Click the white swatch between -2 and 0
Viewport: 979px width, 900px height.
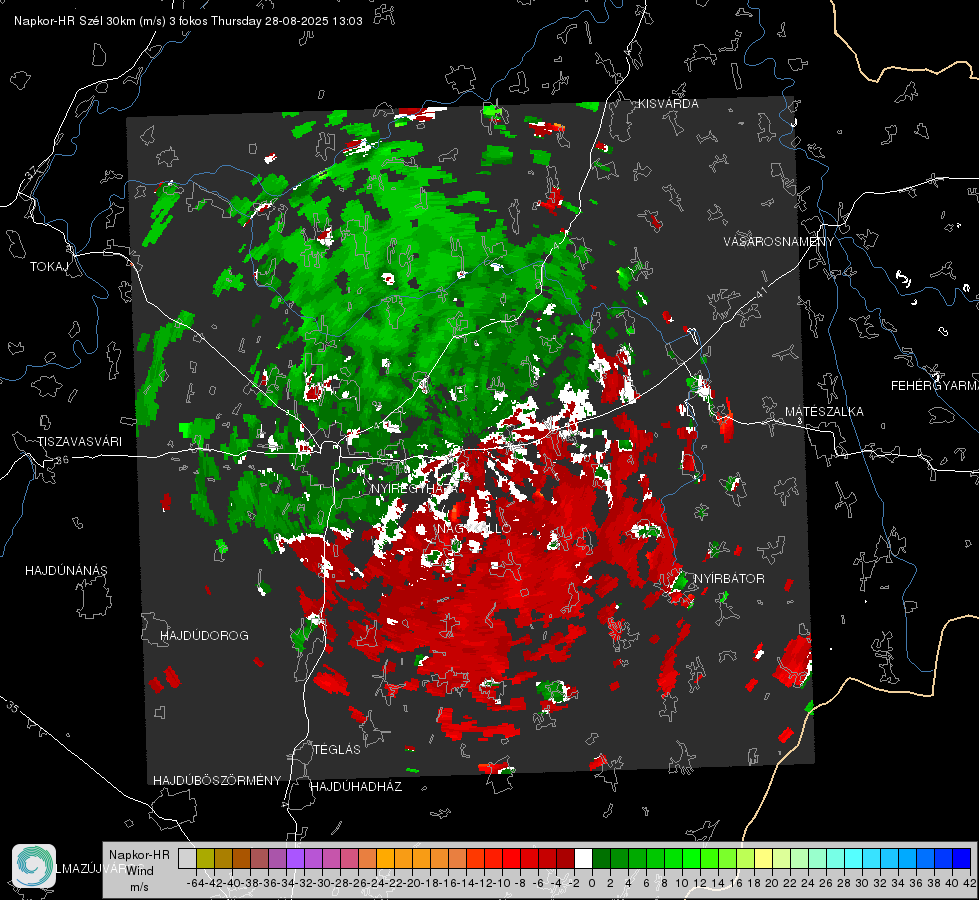(583, 858)
